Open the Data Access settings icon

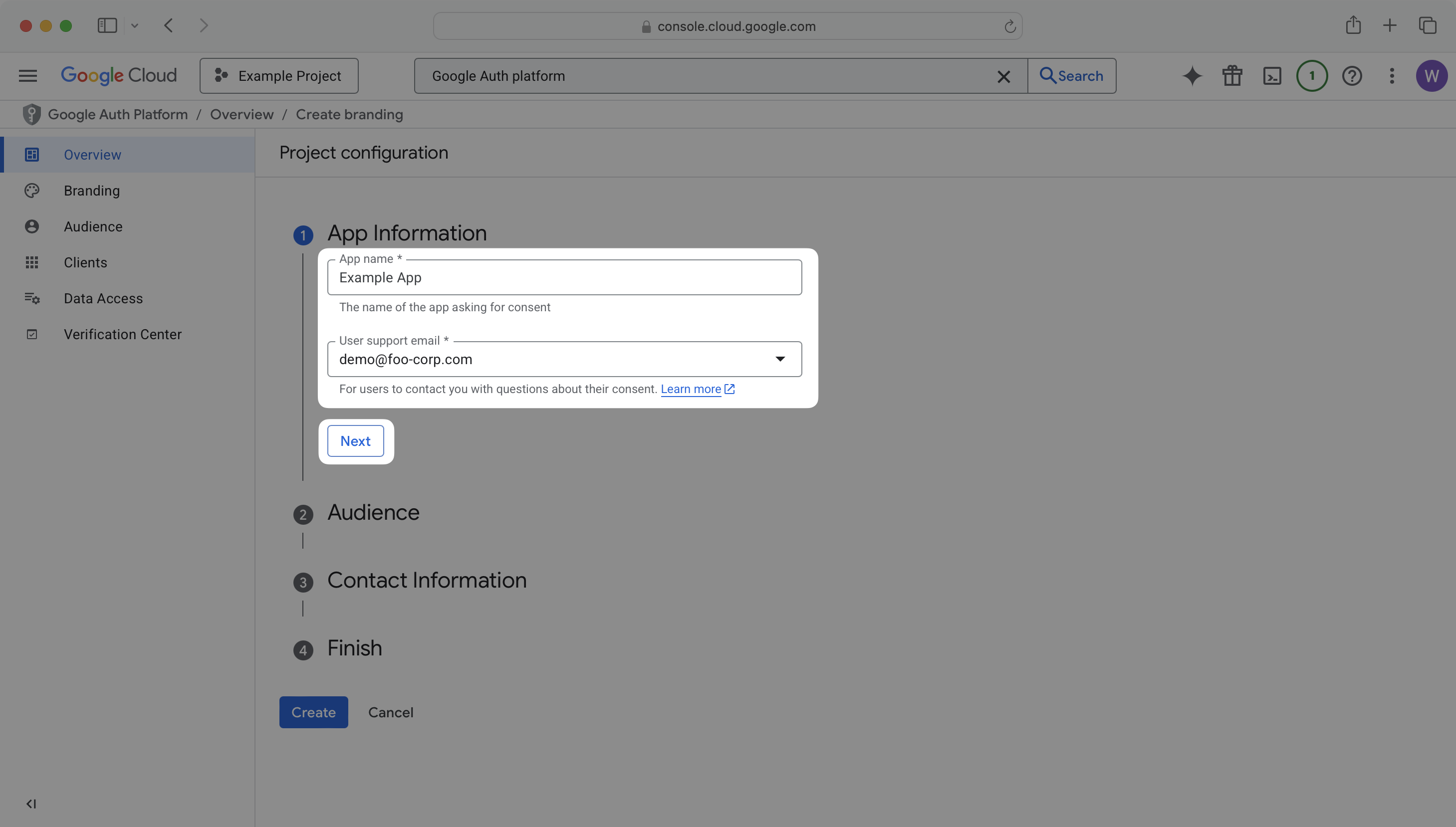pos(32,298)
